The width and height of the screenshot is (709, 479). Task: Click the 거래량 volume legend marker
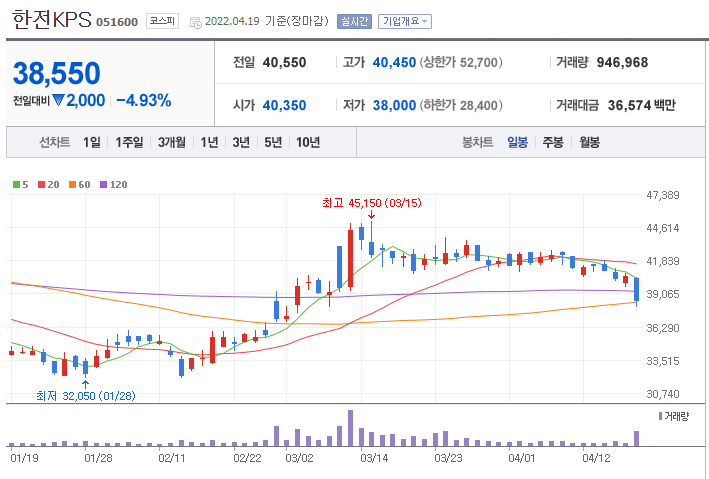(661, 416)
